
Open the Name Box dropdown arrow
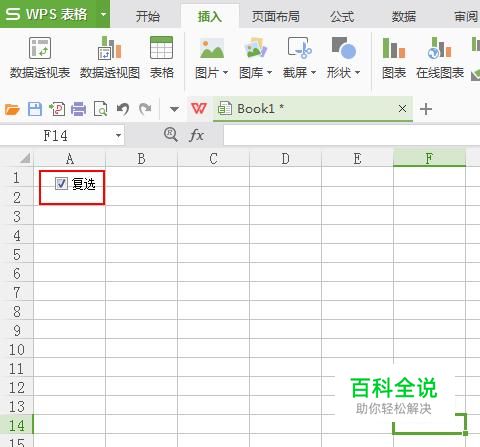(118, 136)
